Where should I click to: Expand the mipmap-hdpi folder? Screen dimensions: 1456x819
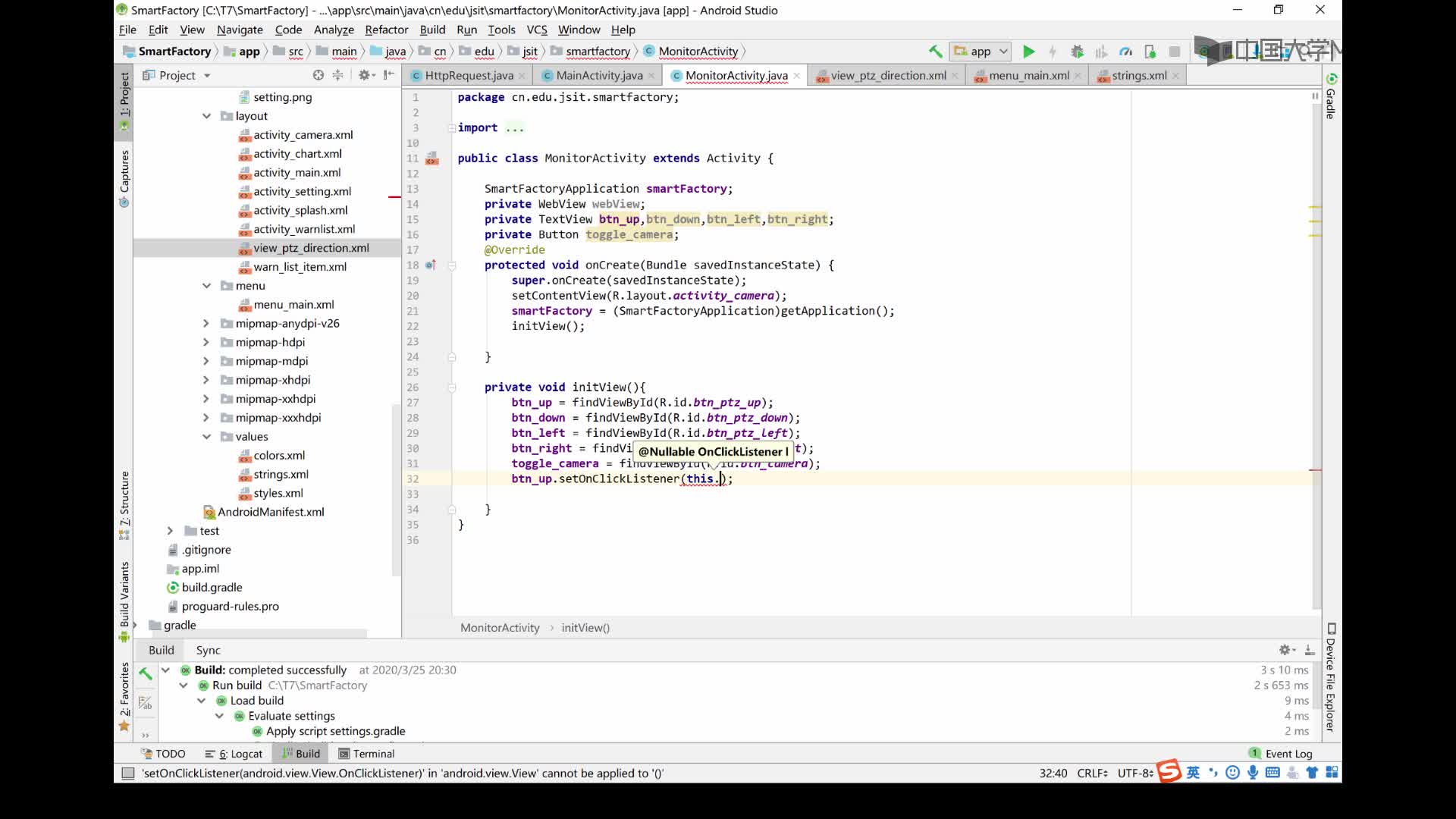[206, 343]
